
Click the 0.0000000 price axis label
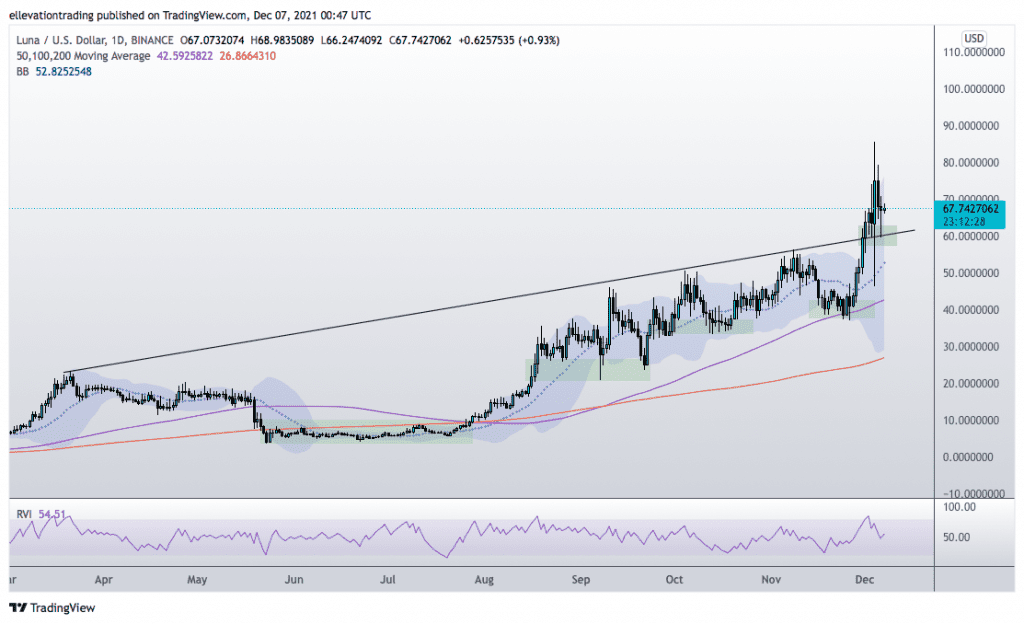pyautogui.click(x=968, y=457)
